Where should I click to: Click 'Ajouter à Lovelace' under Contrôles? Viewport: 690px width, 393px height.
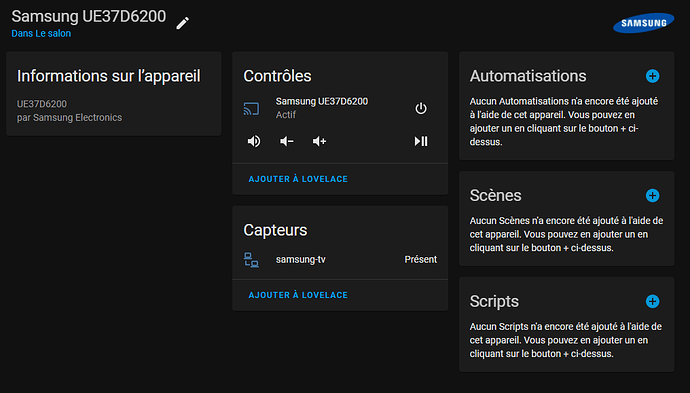click(x=298, y=179)
